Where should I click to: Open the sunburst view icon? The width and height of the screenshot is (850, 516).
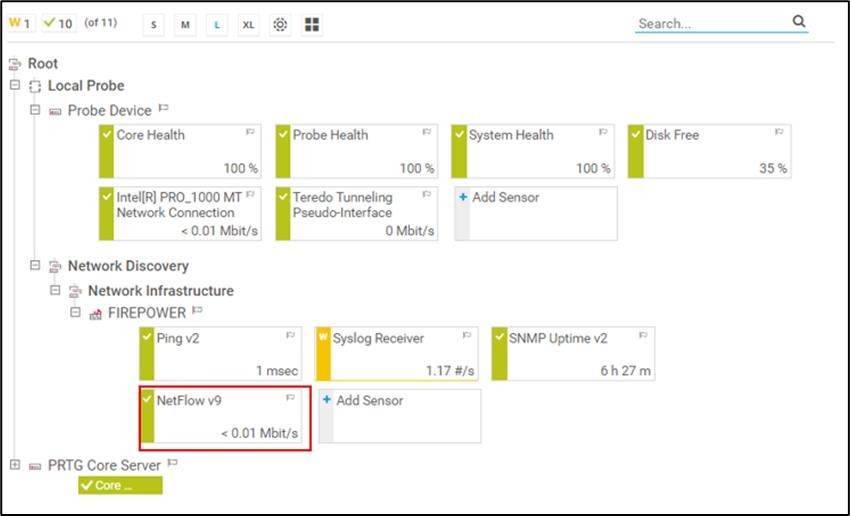[x=280, y=24]
